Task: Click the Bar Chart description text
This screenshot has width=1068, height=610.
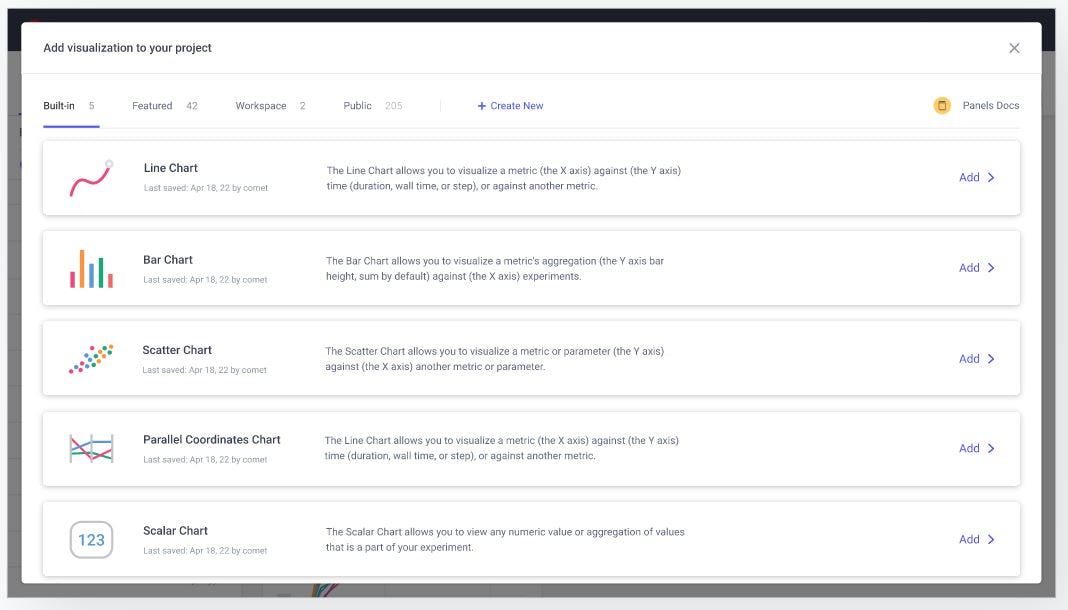Action: (494, 269)
